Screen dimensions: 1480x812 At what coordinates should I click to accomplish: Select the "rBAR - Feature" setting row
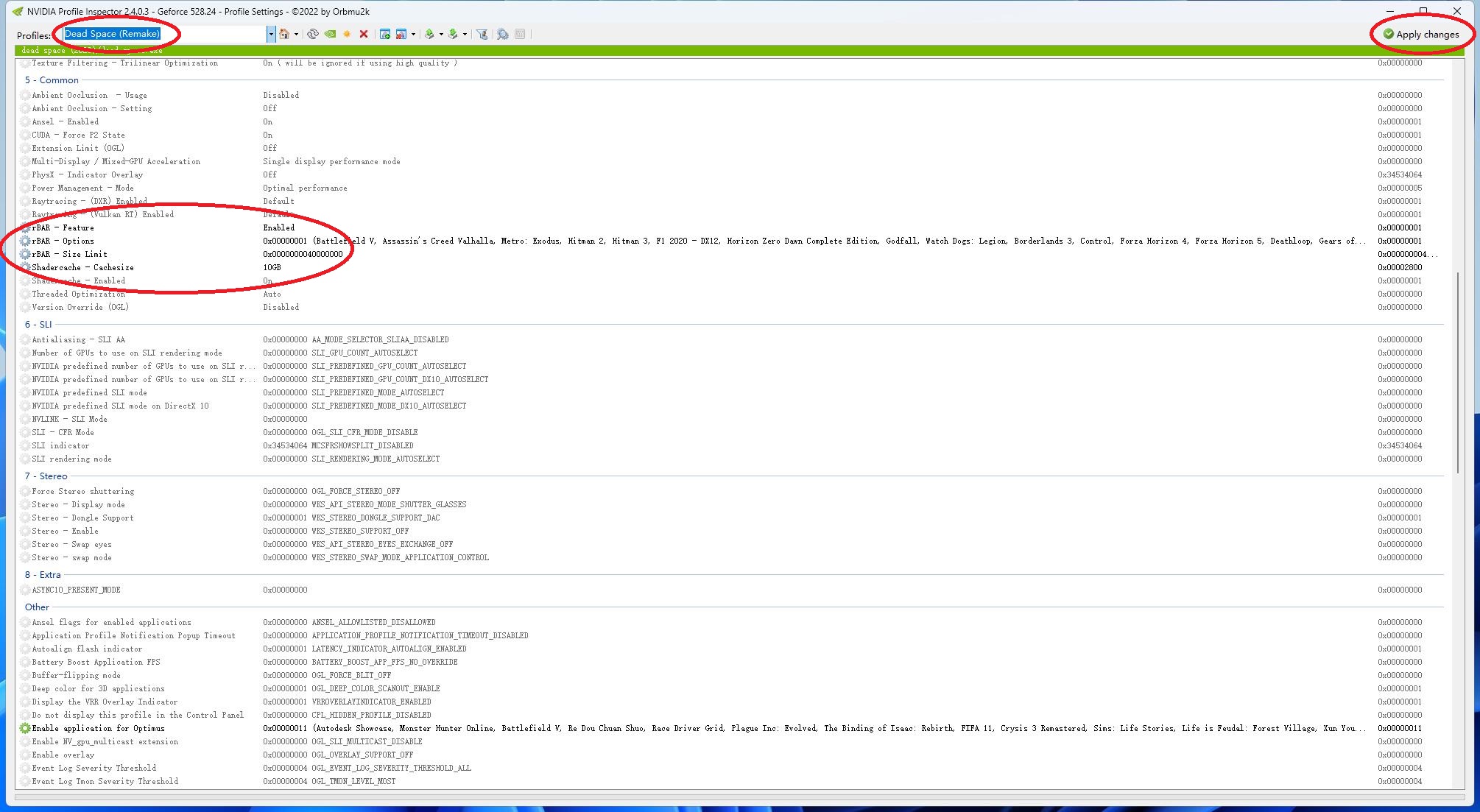63,227
